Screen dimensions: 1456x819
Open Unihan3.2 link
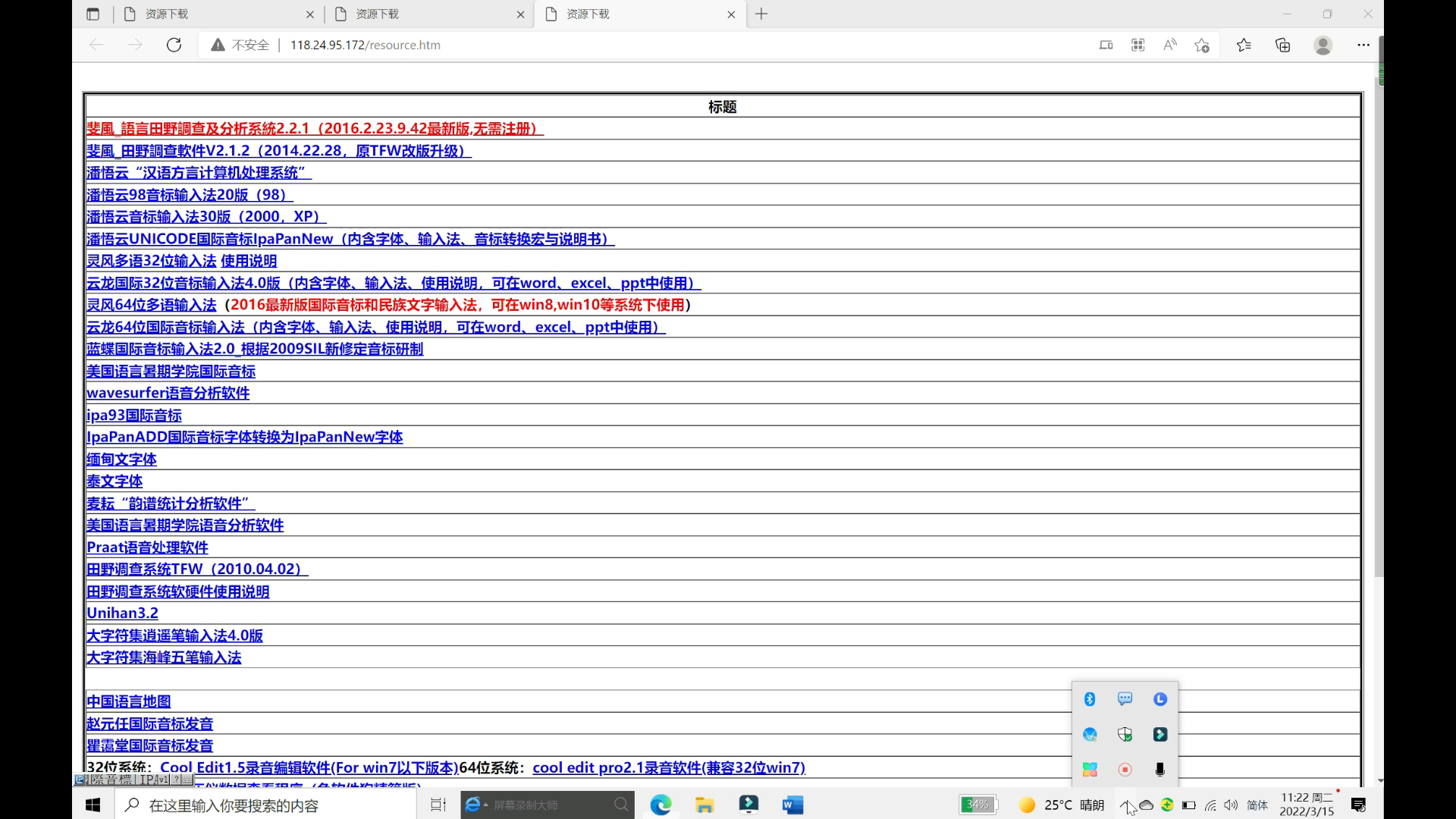tap(122, 613)
